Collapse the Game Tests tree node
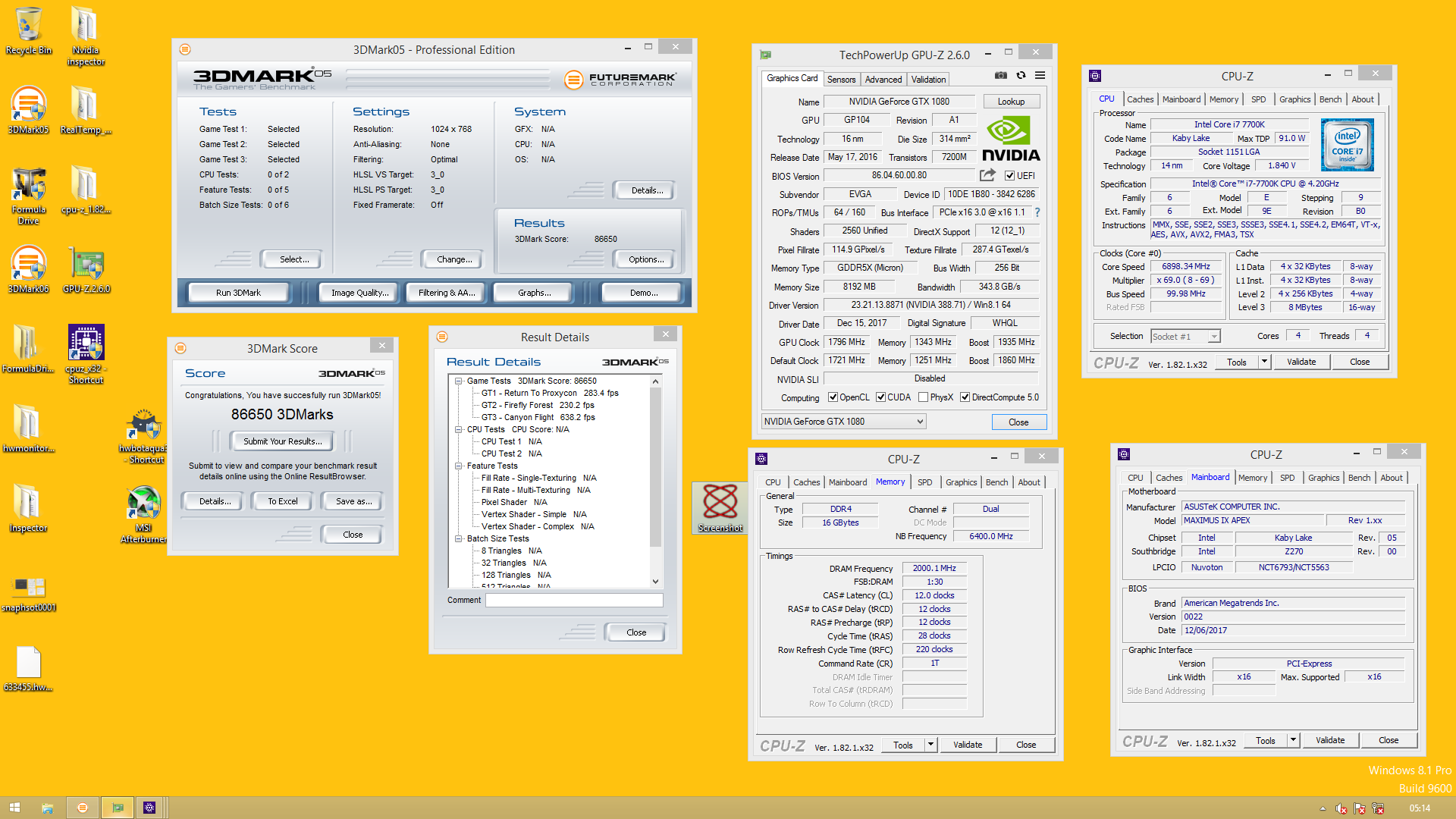The width and height of the screenshot is (1456, 819). 458,381
